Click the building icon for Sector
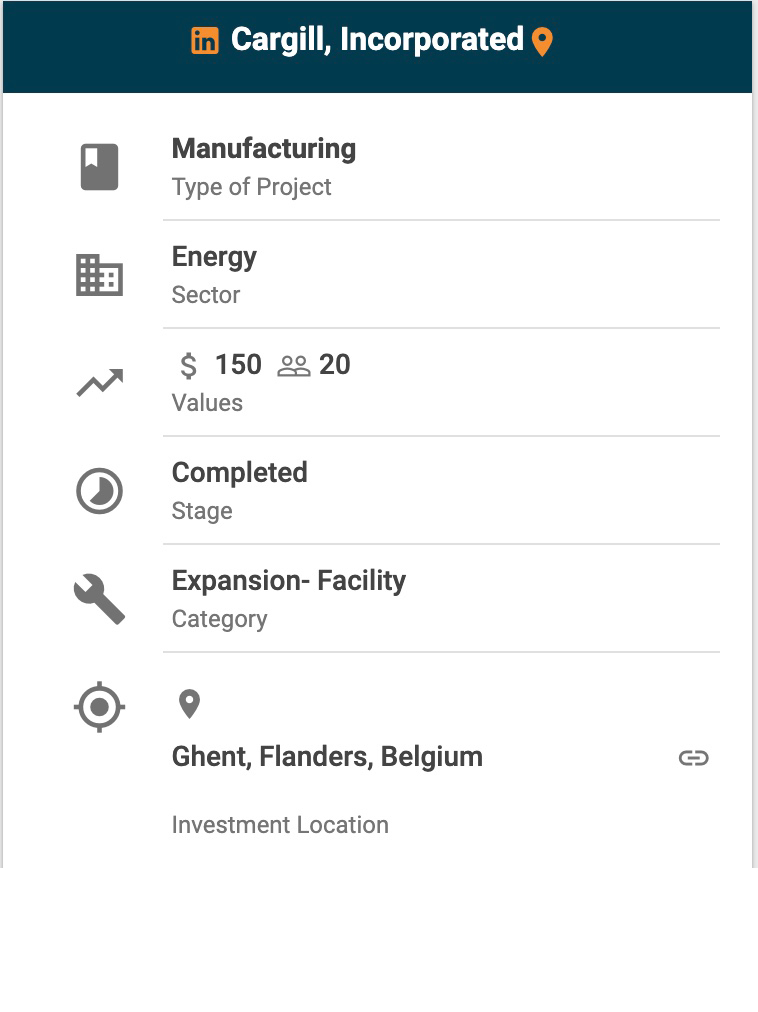This screenshot has height=1012, width=758. [x=99, y=275]
